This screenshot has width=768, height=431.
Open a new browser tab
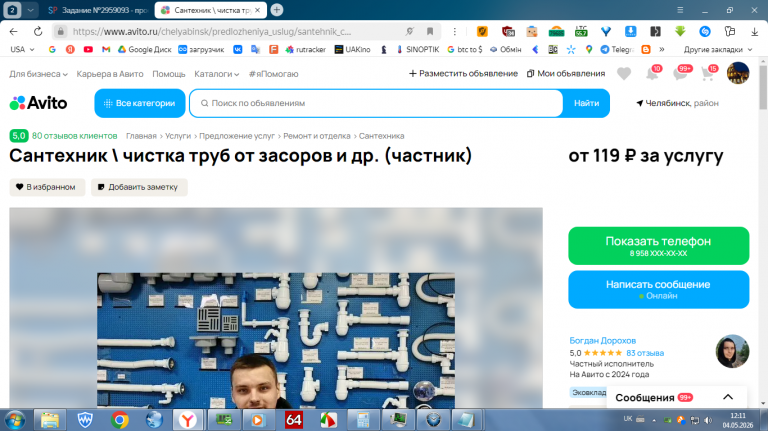[277, 10]
